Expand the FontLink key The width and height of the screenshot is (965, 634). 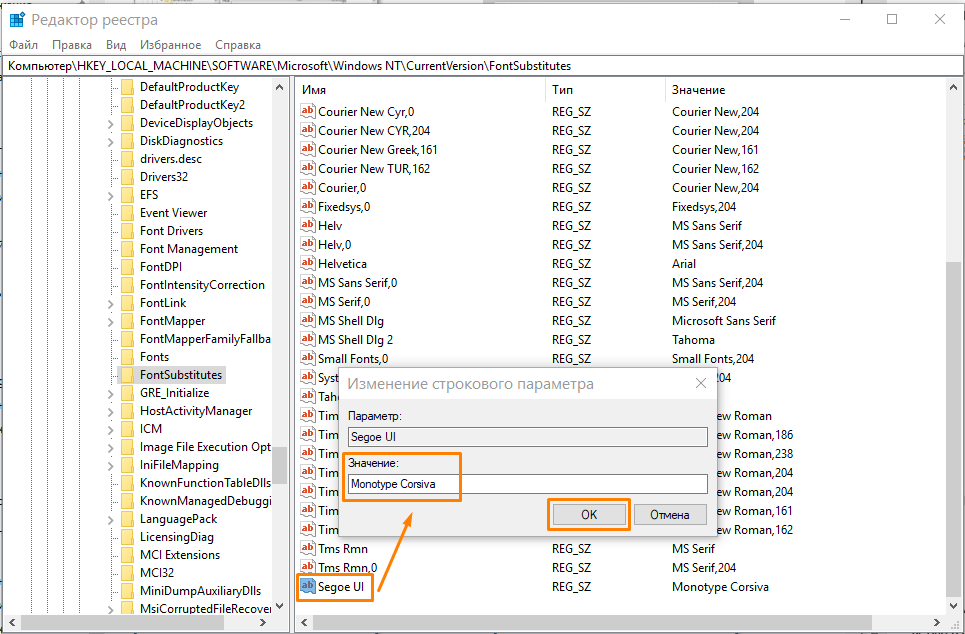point(111,303)
